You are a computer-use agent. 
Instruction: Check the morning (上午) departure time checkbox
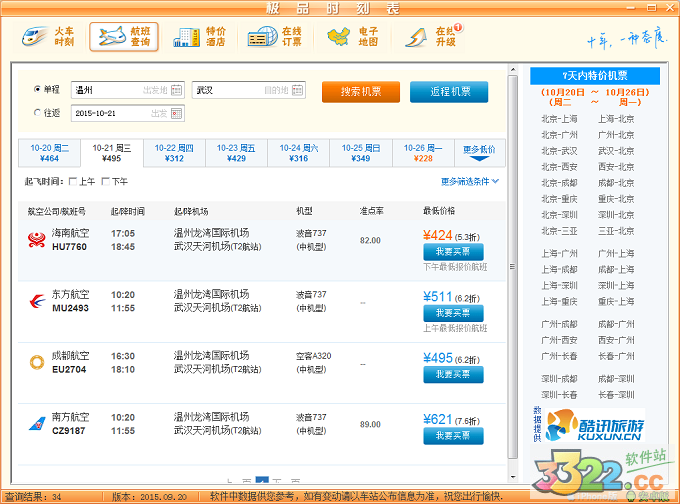pos(73,181)
